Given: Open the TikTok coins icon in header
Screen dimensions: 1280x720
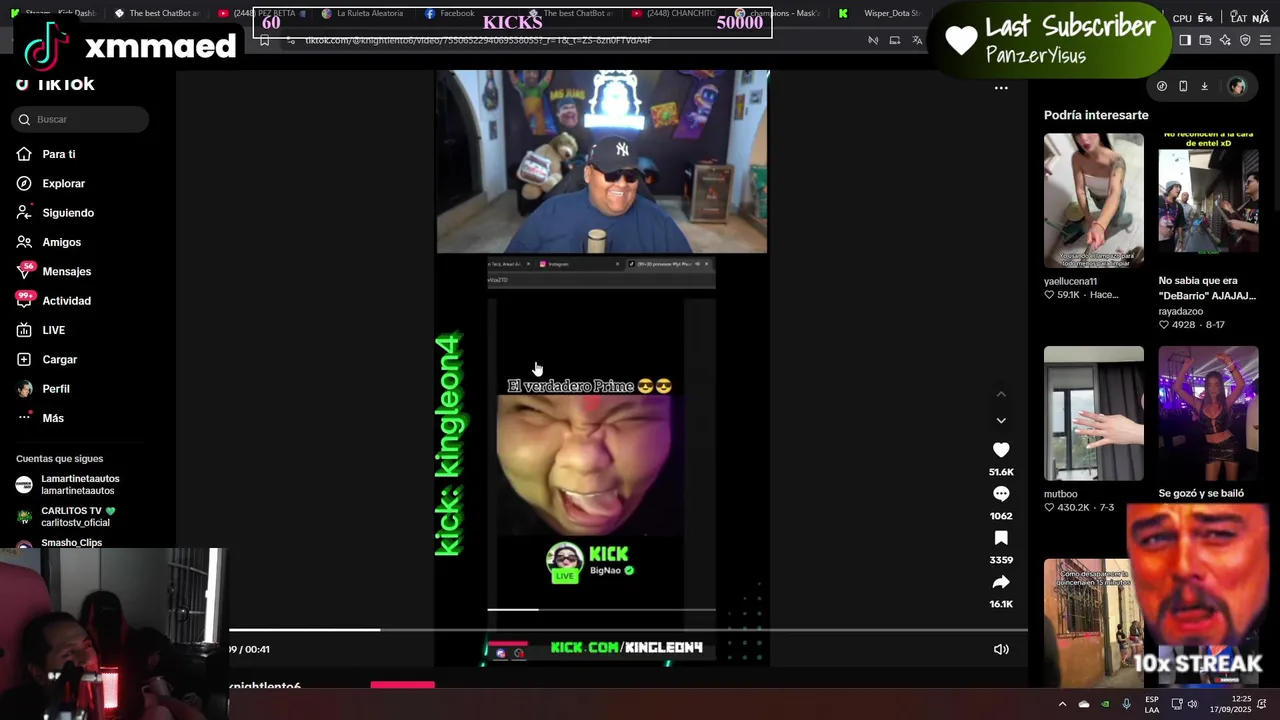Looking at the screenshot, I should pos(1162,87).
